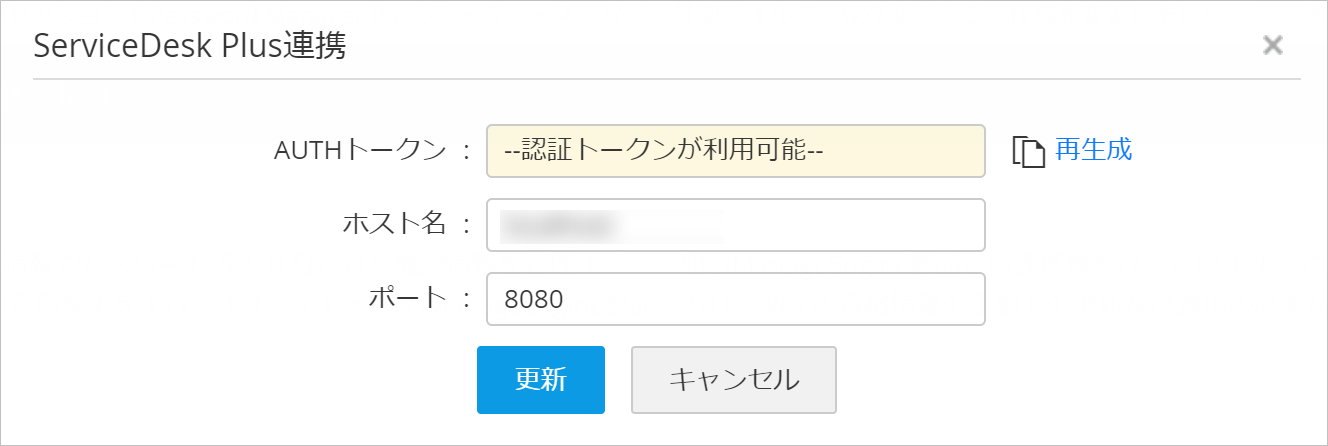Click the colon after the ポート label
Viewport: 1328px width, 446px height.
pos(464,299)
